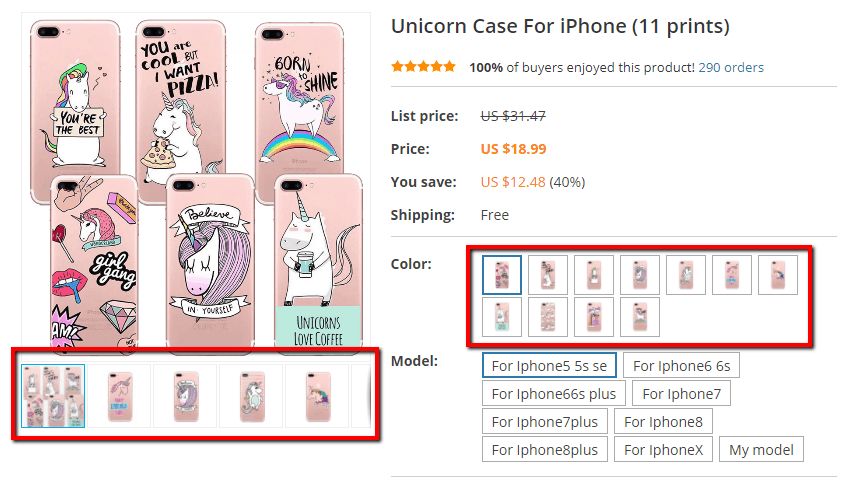Select the first thumbnail showing six cases
The width and height of the screenshot is (853, 492).
[53, 396]
